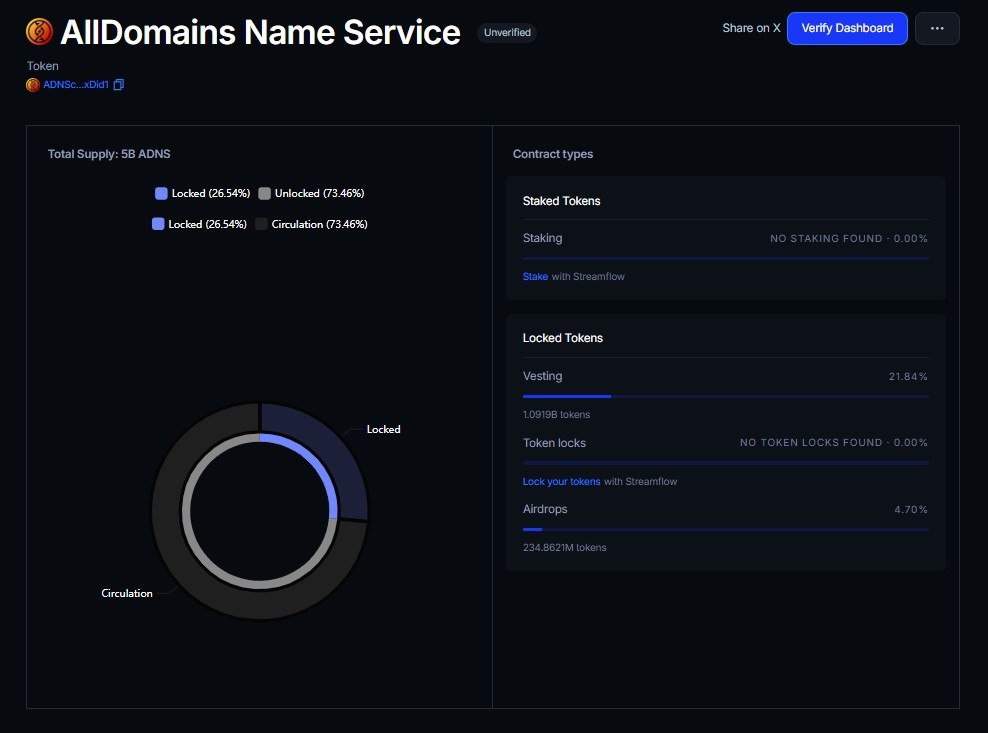Click the AllDomains orange logo icon
Viewport: 988px width, 733px height.
click(39, 32)
